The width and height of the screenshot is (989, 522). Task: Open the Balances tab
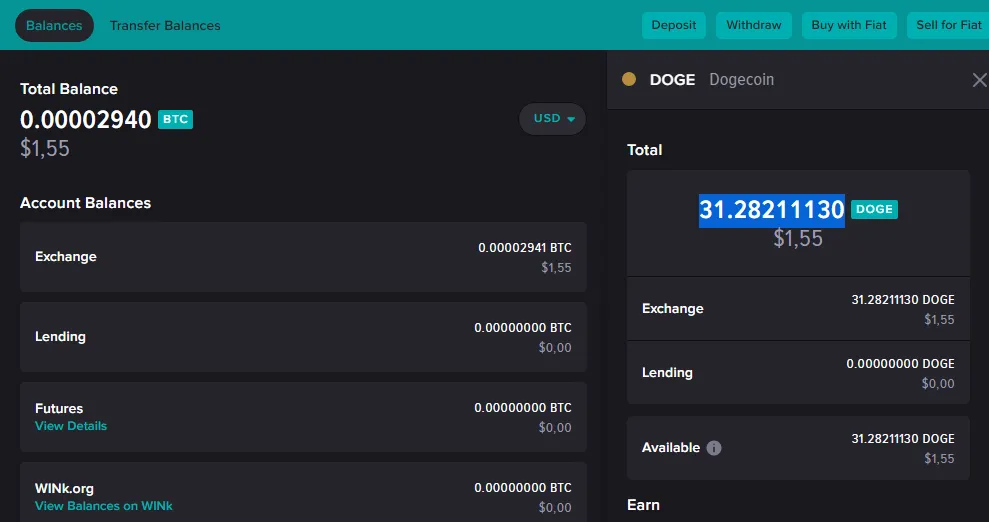(54, 25)
